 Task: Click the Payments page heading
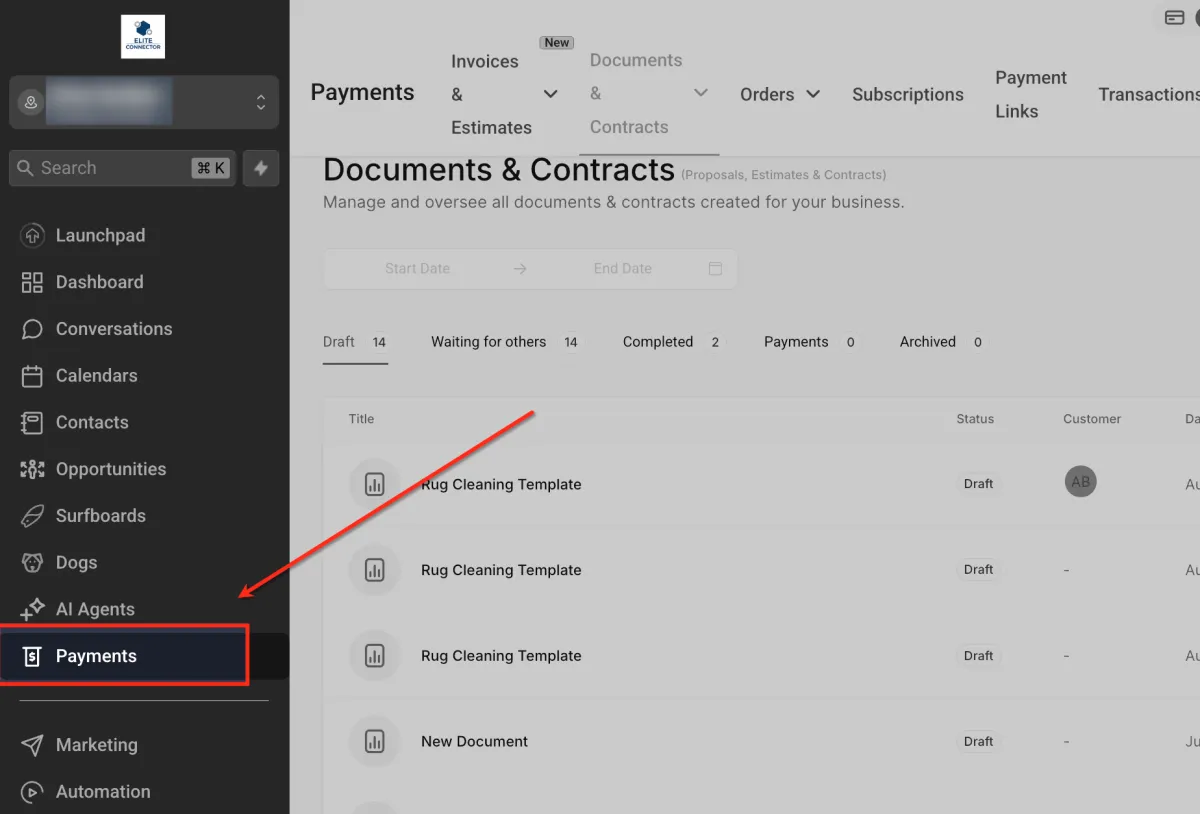click(x=362, y=93)
